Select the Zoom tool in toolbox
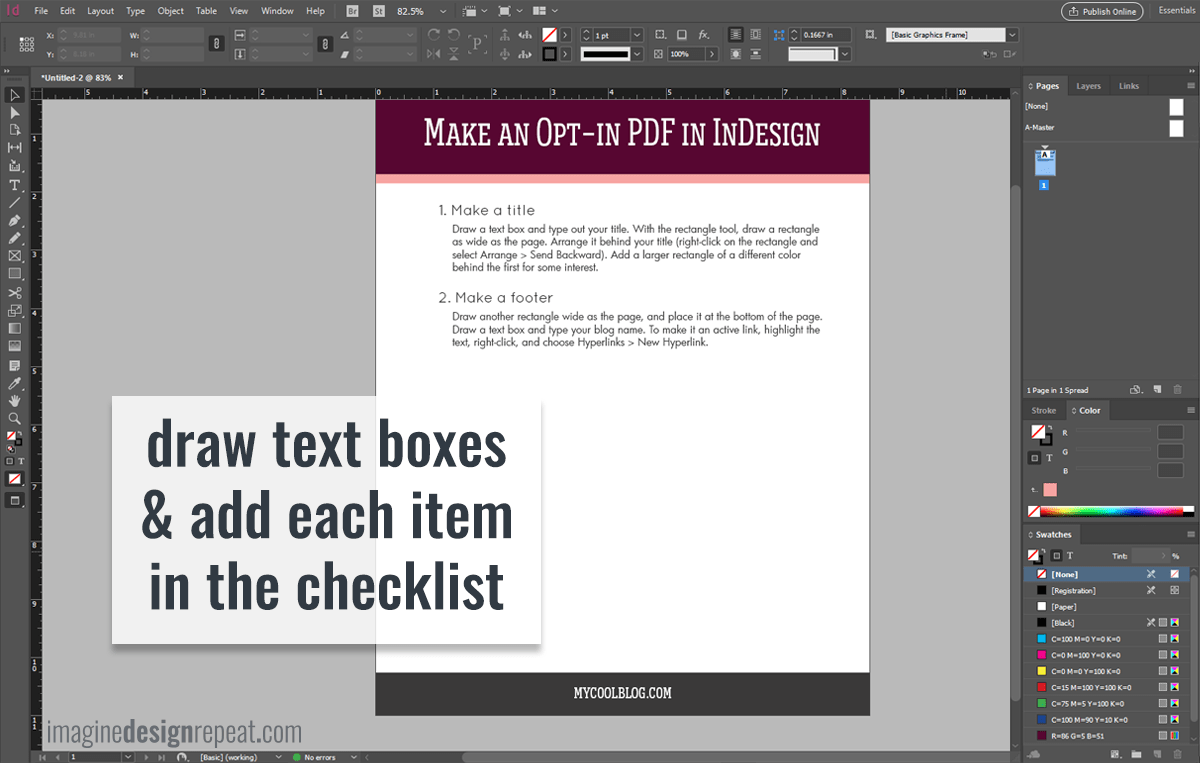This screenshot has height=763, width=1200. click(x=15, y=418)
